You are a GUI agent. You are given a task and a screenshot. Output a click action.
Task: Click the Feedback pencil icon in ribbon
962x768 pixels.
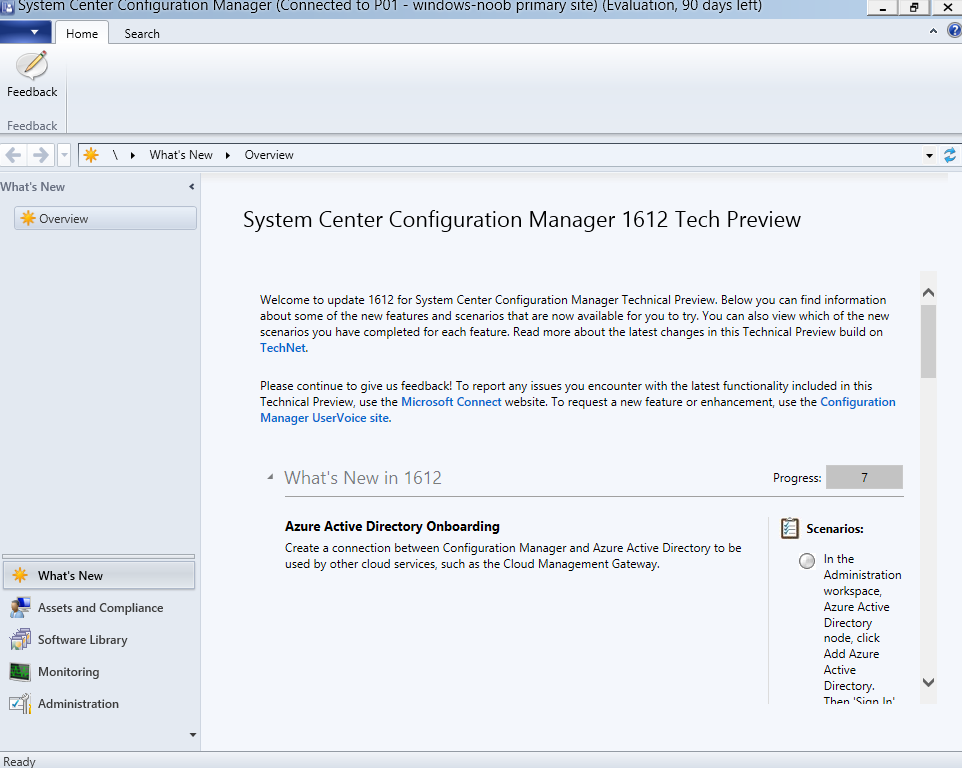coord(32,66)
